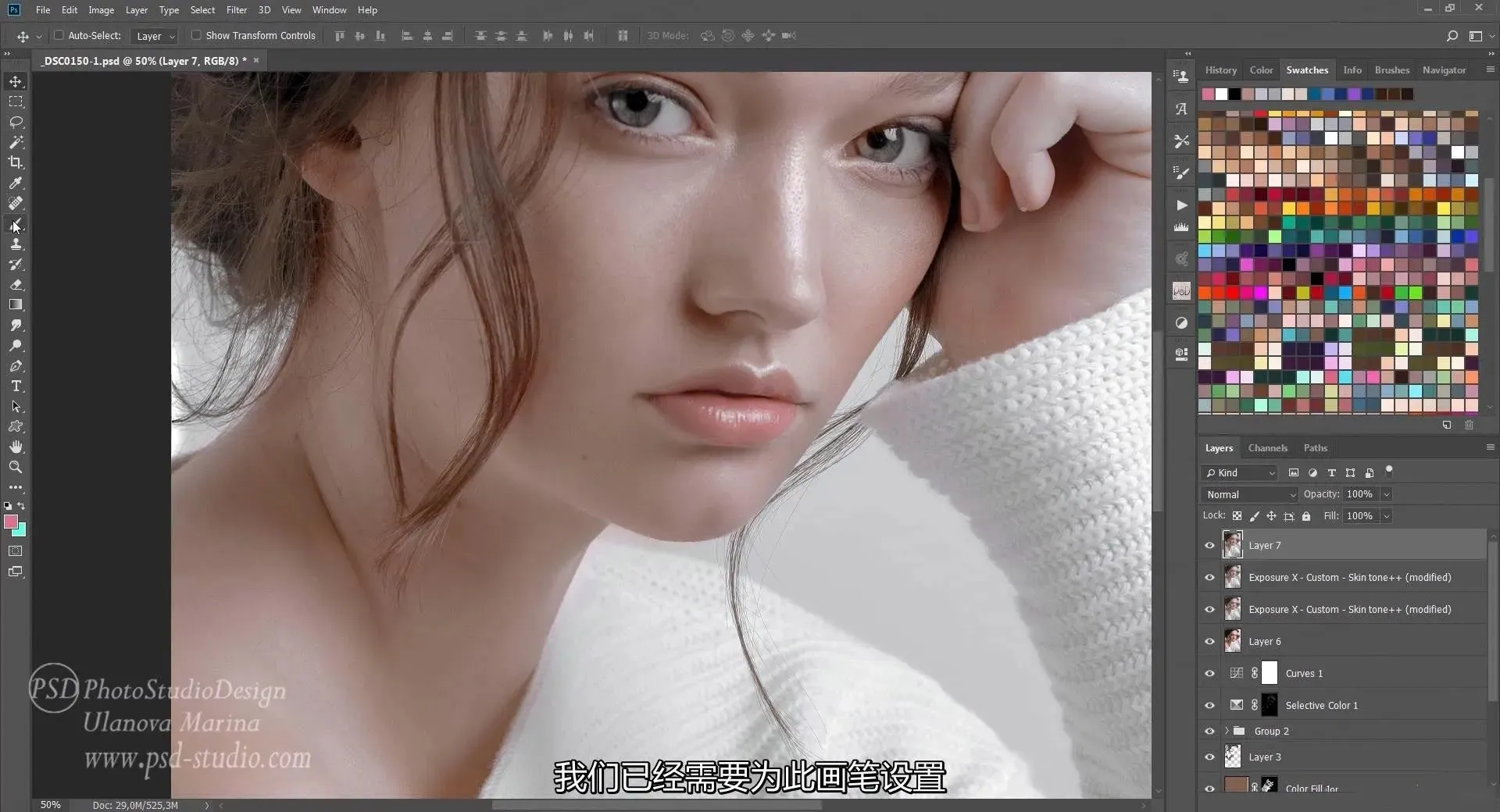Select the Magic Wand tool
This screenshot has height=812, width=1500.
click(x=16, y=142)
